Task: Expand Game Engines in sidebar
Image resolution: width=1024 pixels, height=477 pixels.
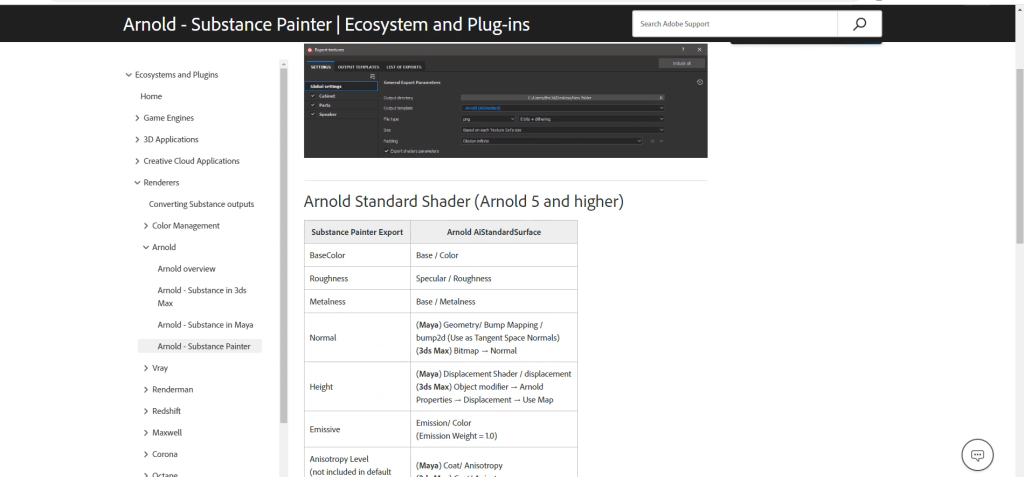Action: [137, 118]
